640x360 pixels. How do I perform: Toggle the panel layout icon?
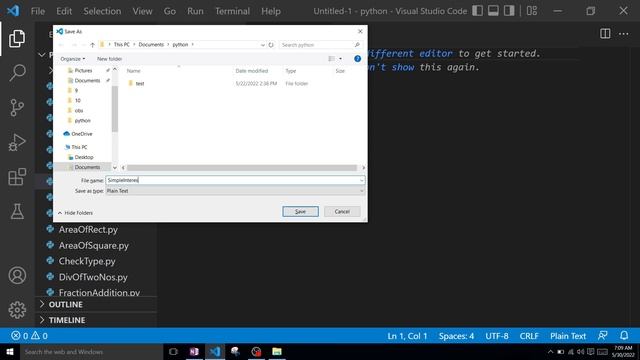point(493,11)
